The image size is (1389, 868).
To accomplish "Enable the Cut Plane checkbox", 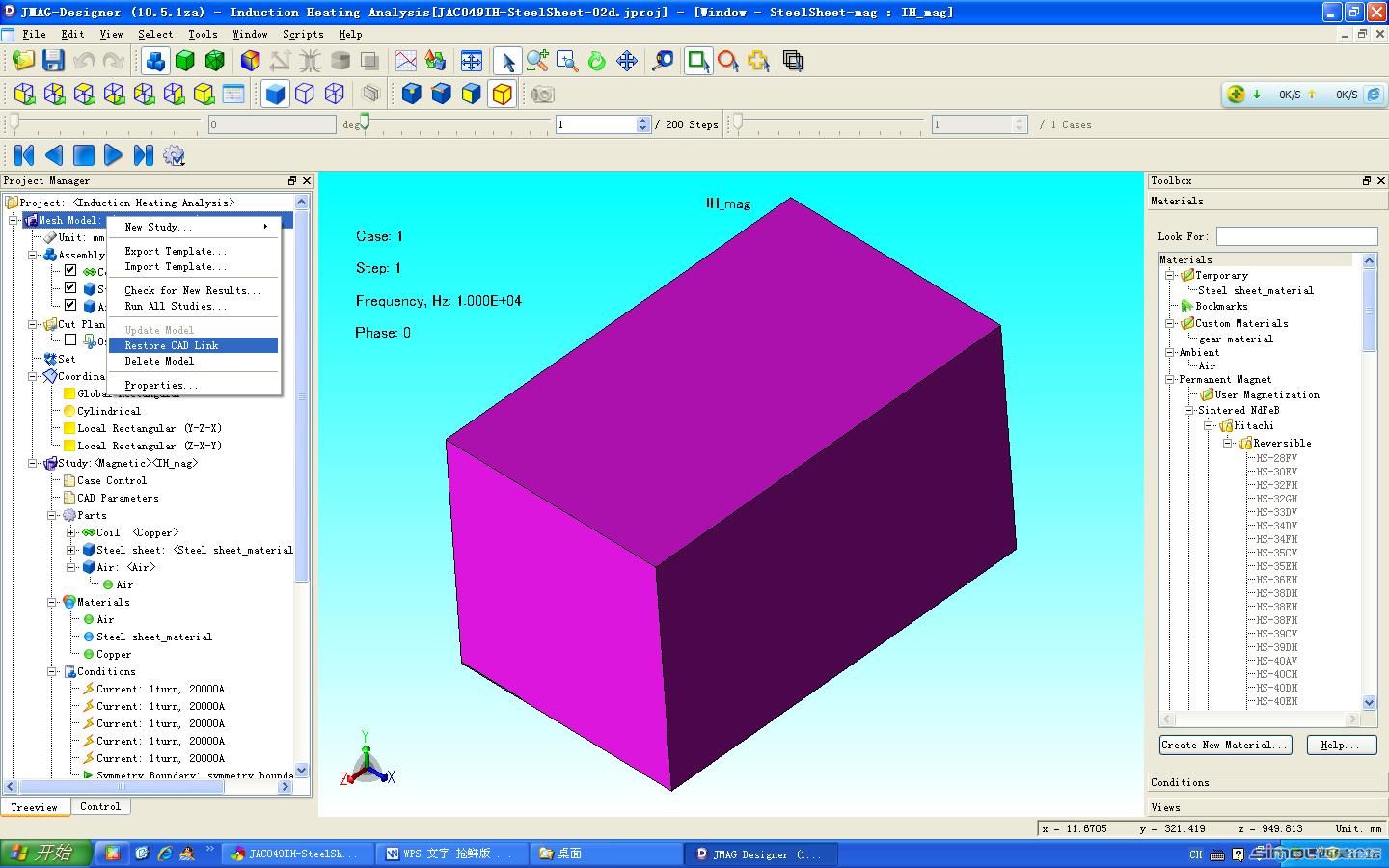I will click(x=70, y=339).
